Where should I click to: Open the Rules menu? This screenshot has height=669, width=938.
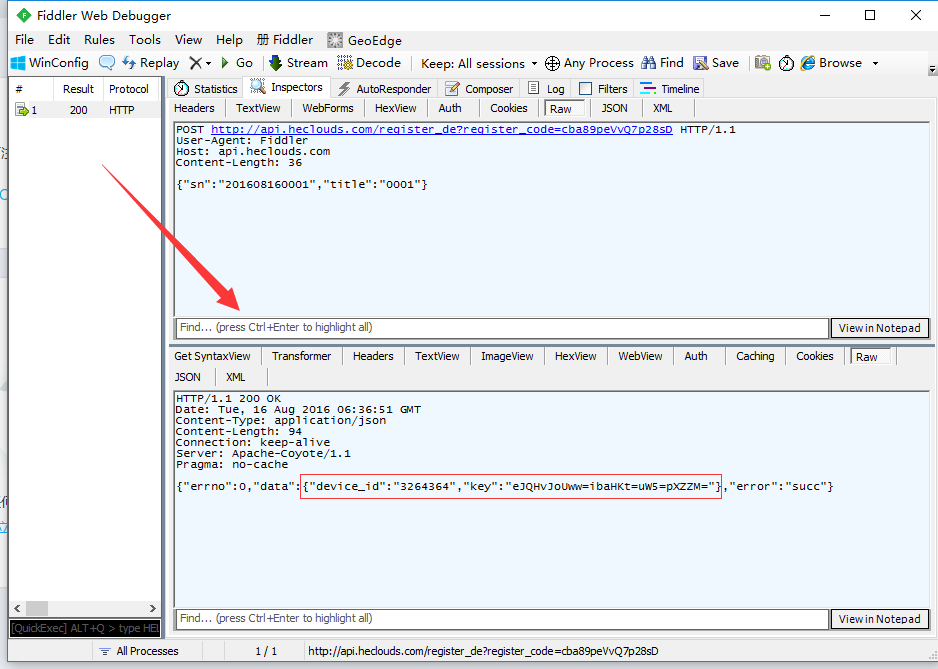(x=99, y=40)
